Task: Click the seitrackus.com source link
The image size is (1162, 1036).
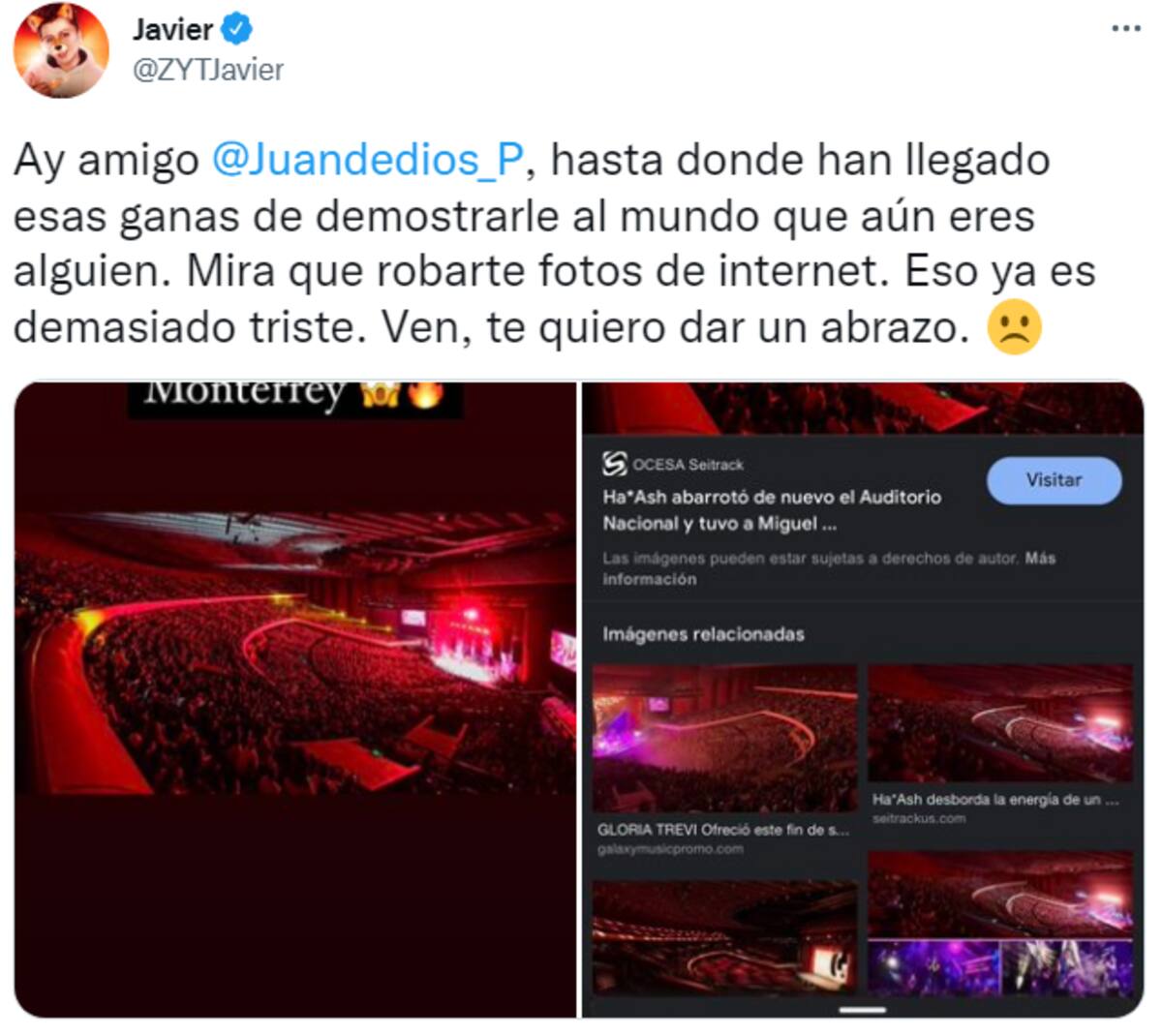Action: point(919,819)
